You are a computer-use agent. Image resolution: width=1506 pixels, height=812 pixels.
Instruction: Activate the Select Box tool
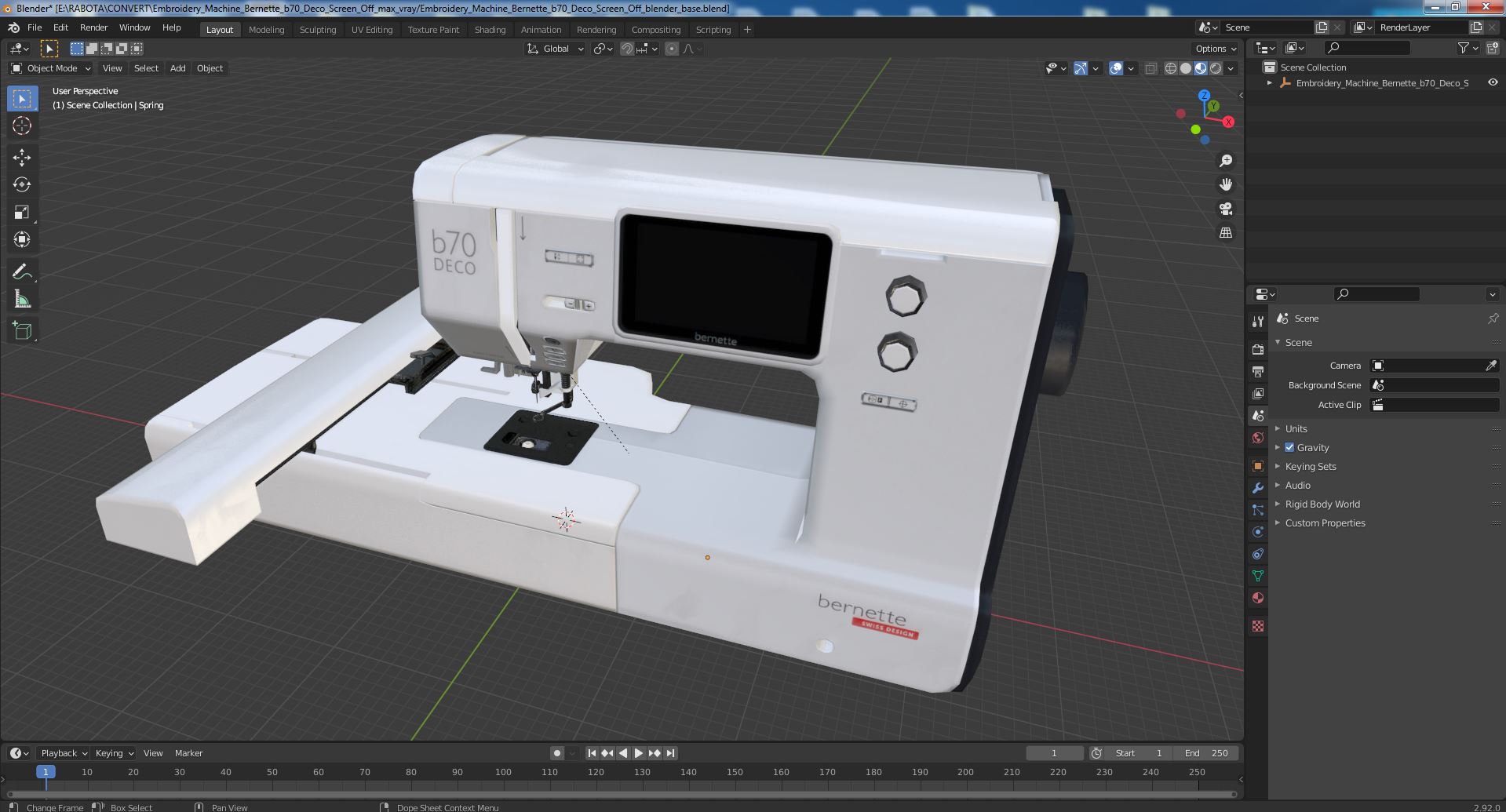pyautogui.click(x=22, y=98)
